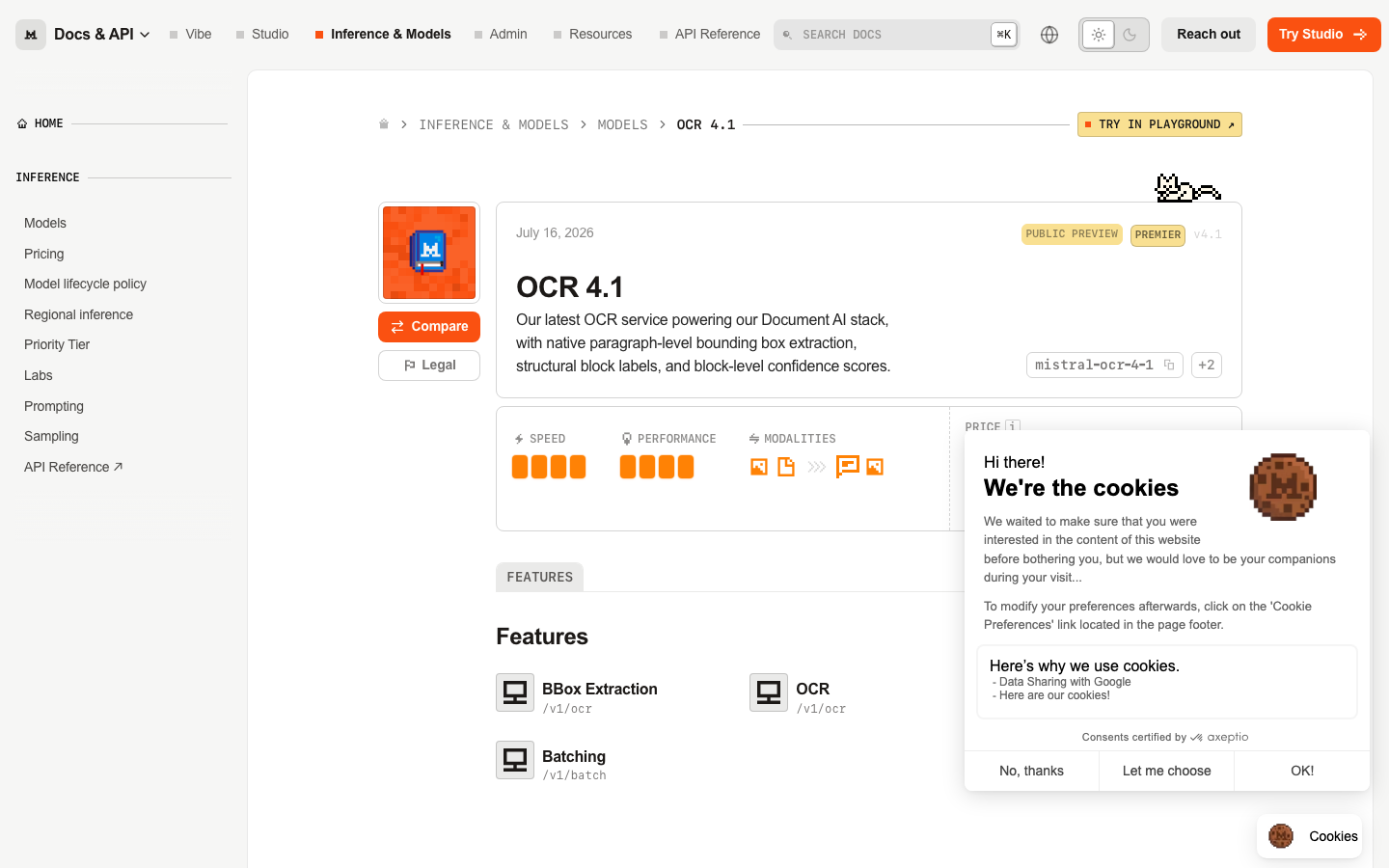The width and height of the screenshot is (1389, 868).
Task: Expand Here's why we use cookies
Action: tap(1167, 682)
